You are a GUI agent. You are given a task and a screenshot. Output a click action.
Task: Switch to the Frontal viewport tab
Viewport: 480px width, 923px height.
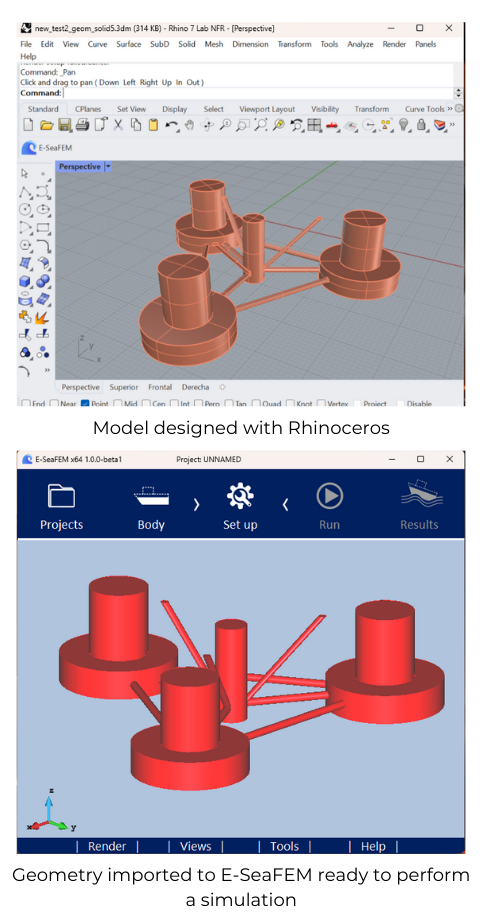coord(160,387)
